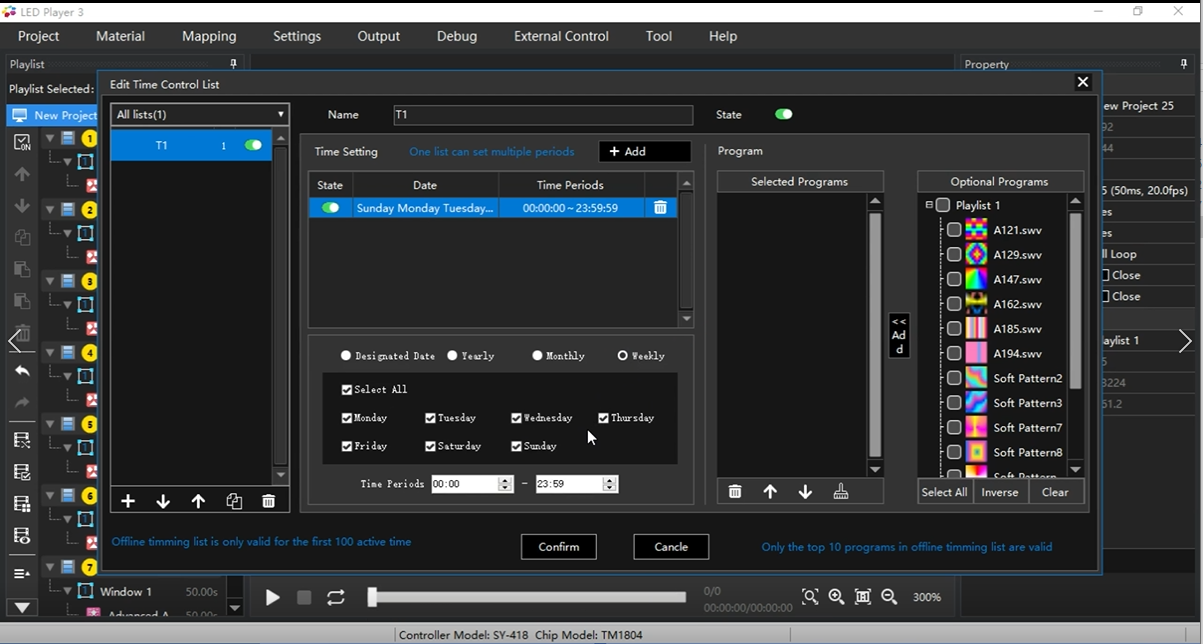This screenshot has height=644, width=1203.
Task: Open the Mapping menu
Action: coord(209,36)
